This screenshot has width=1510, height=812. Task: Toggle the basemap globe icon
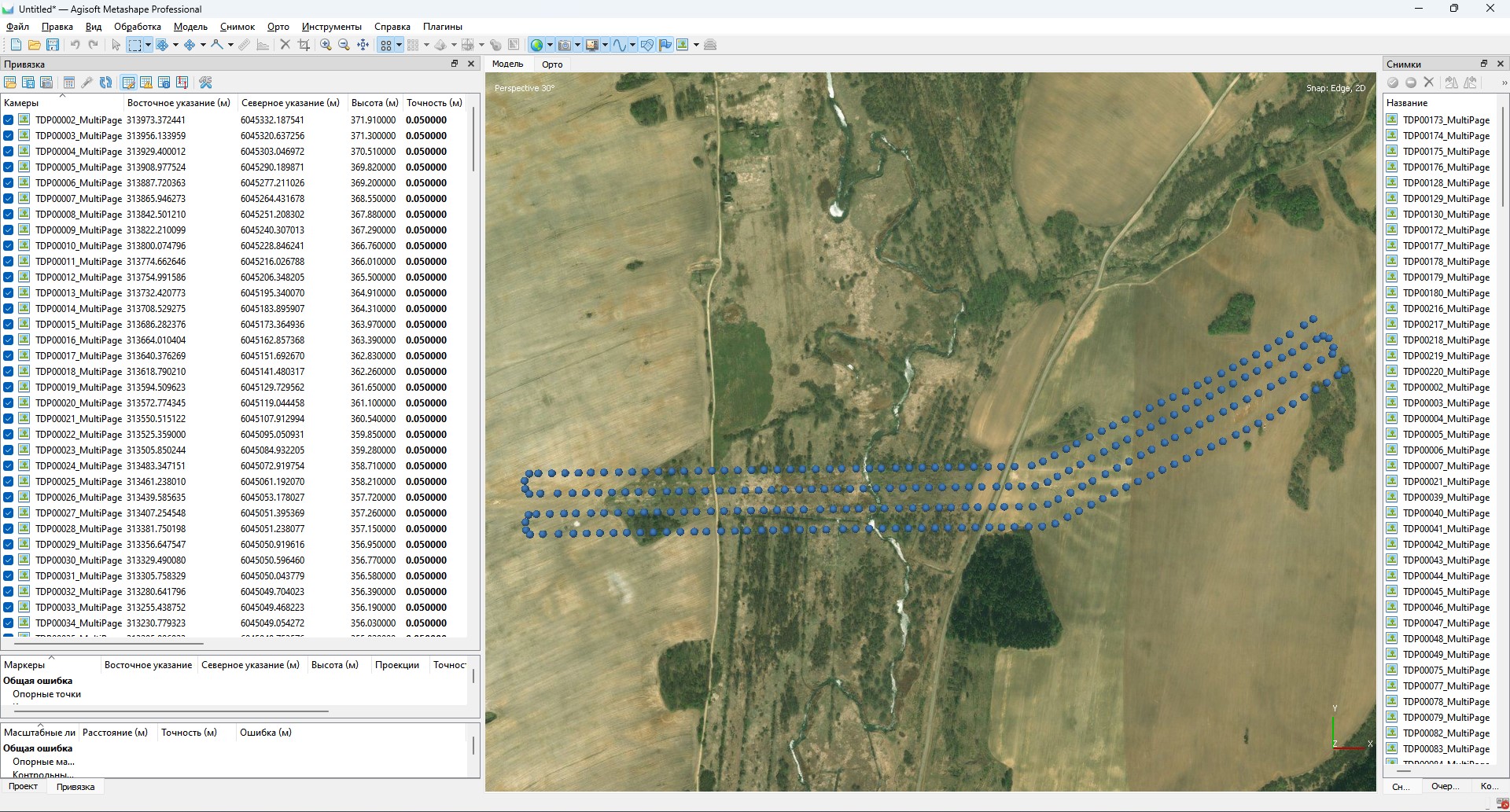click(x=536, y=45)
